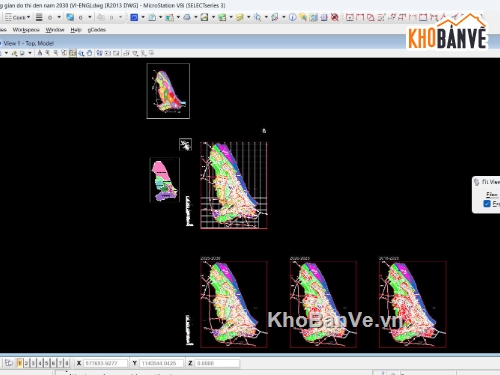500x375 pixels.
Task: Click the globe level display icon
Action: click(70, 17)
